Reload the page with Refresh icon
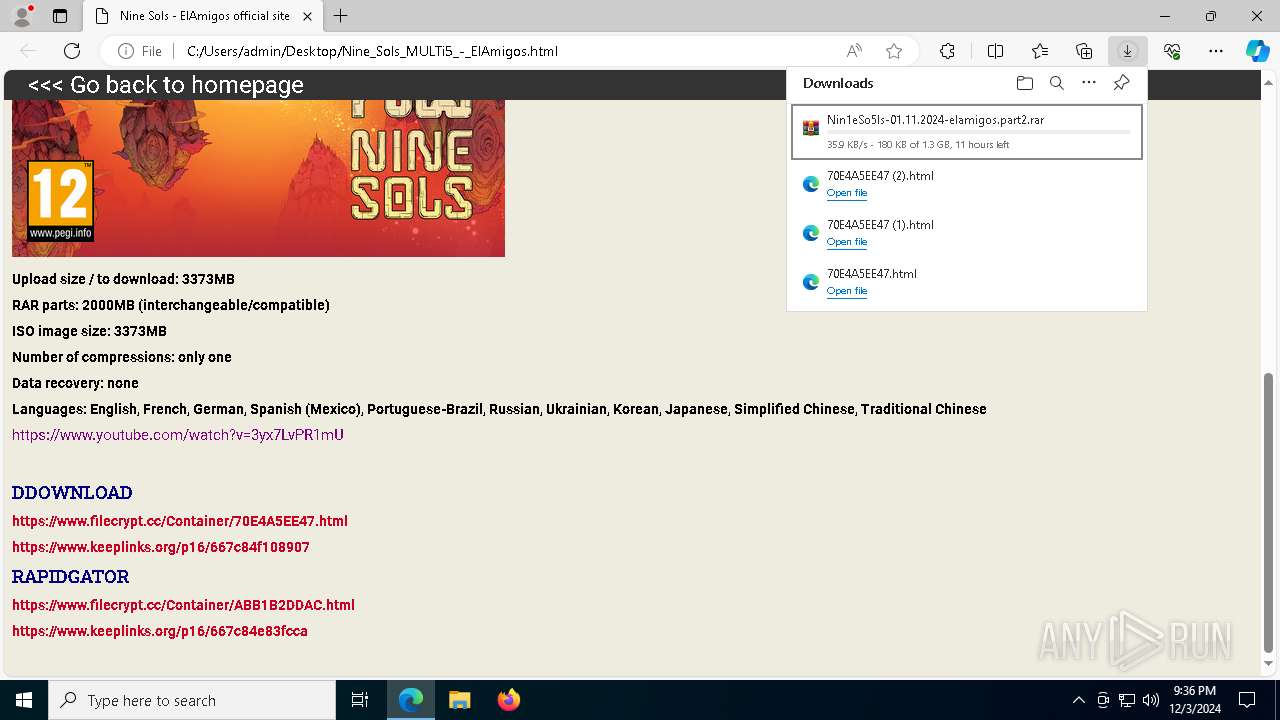1280x720 pixels. coord(72,51)
